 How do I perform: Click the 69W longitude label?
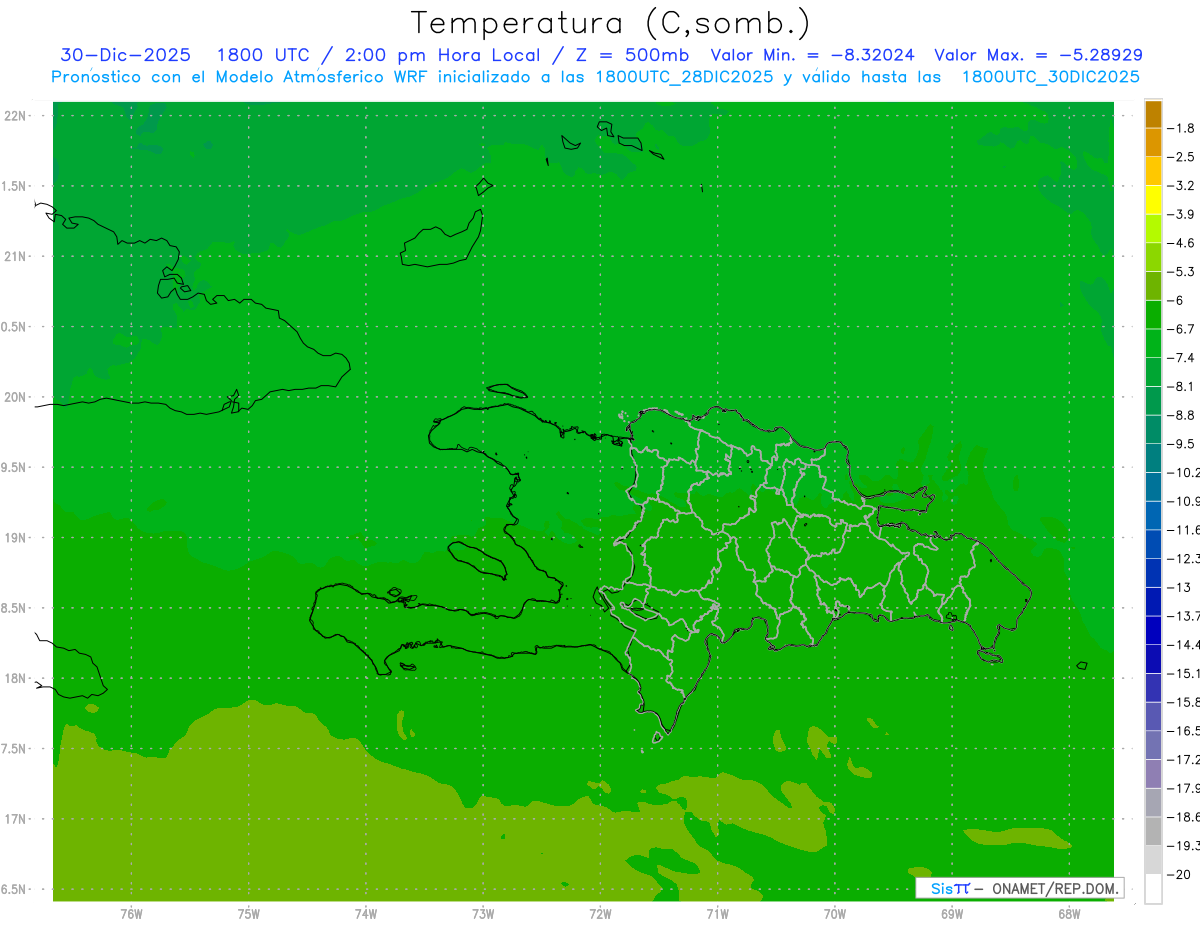(952, 914)
